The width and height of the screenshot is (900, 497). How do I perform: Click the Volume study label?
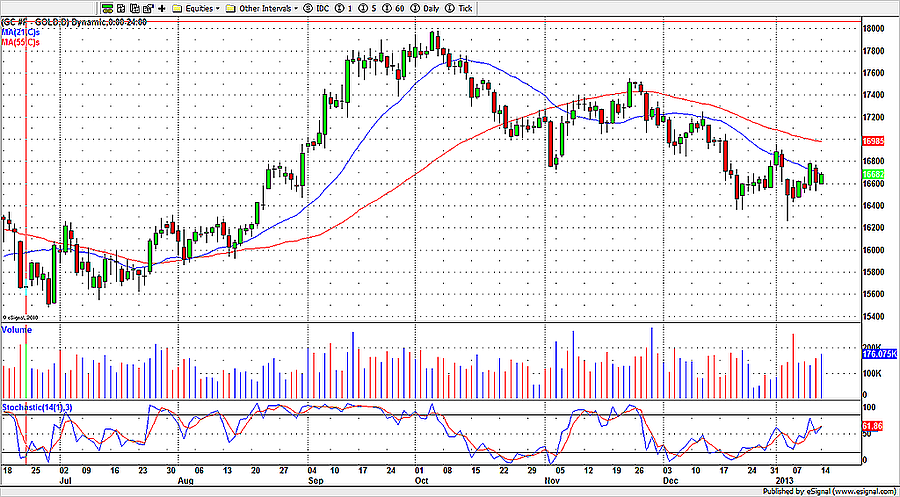tap(17, 329)
